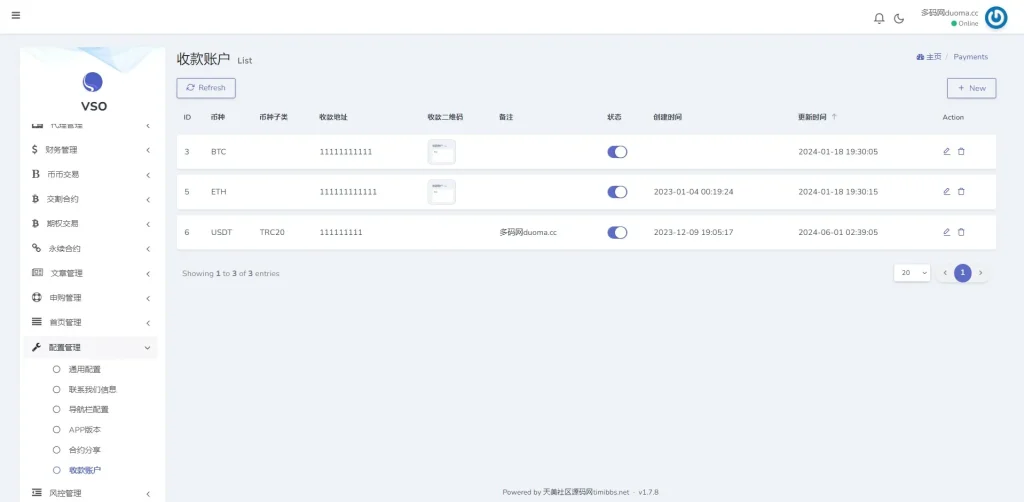Delete the BTC payment account row
The width and height of the screenshot is (1024, 502).
pyautogui.click(x=962, y=152)
